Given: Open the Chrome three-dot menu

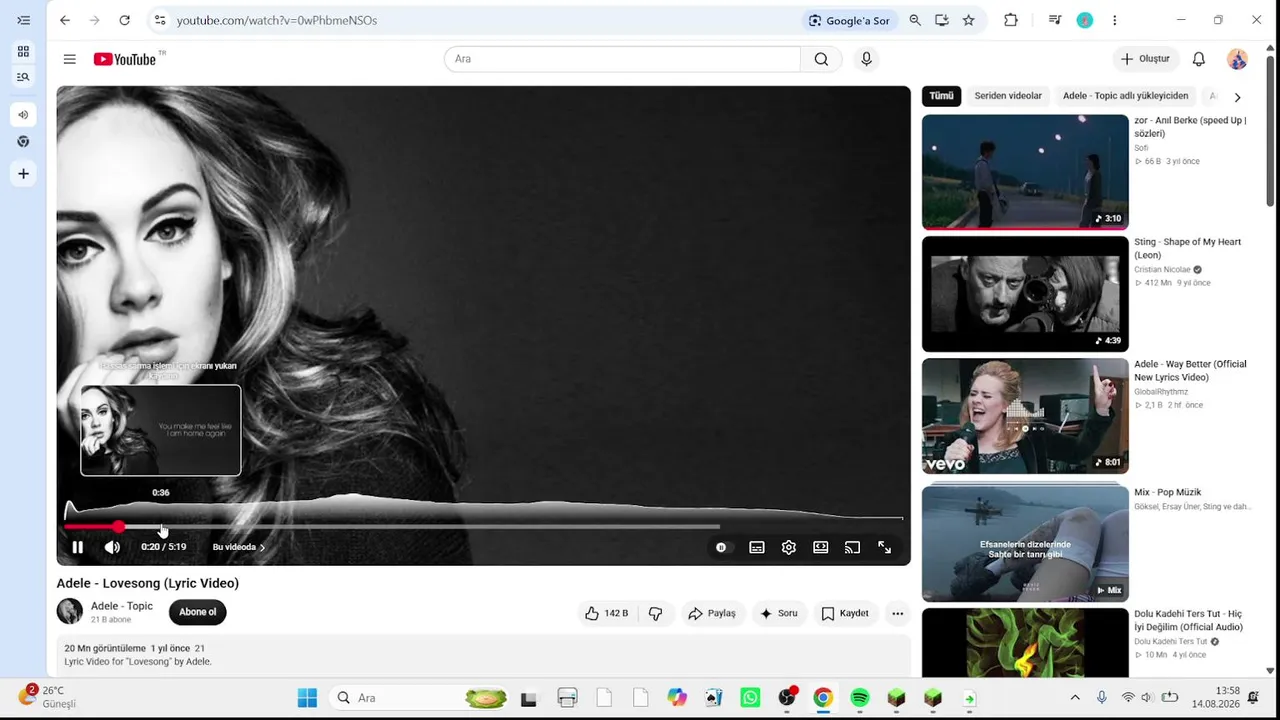Looking at the screenshot, I should click(x=1115, y=20).
